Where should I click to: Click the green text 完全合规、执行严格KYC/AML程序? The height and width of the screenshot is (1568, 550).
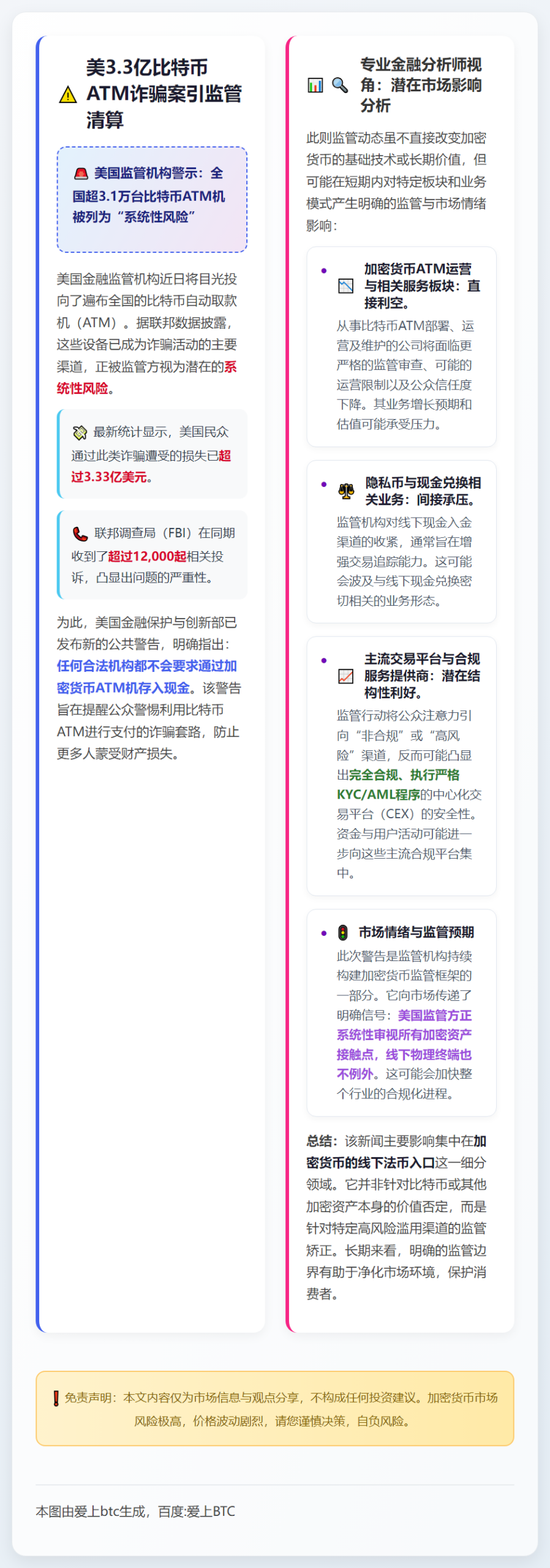coord(398,785)
